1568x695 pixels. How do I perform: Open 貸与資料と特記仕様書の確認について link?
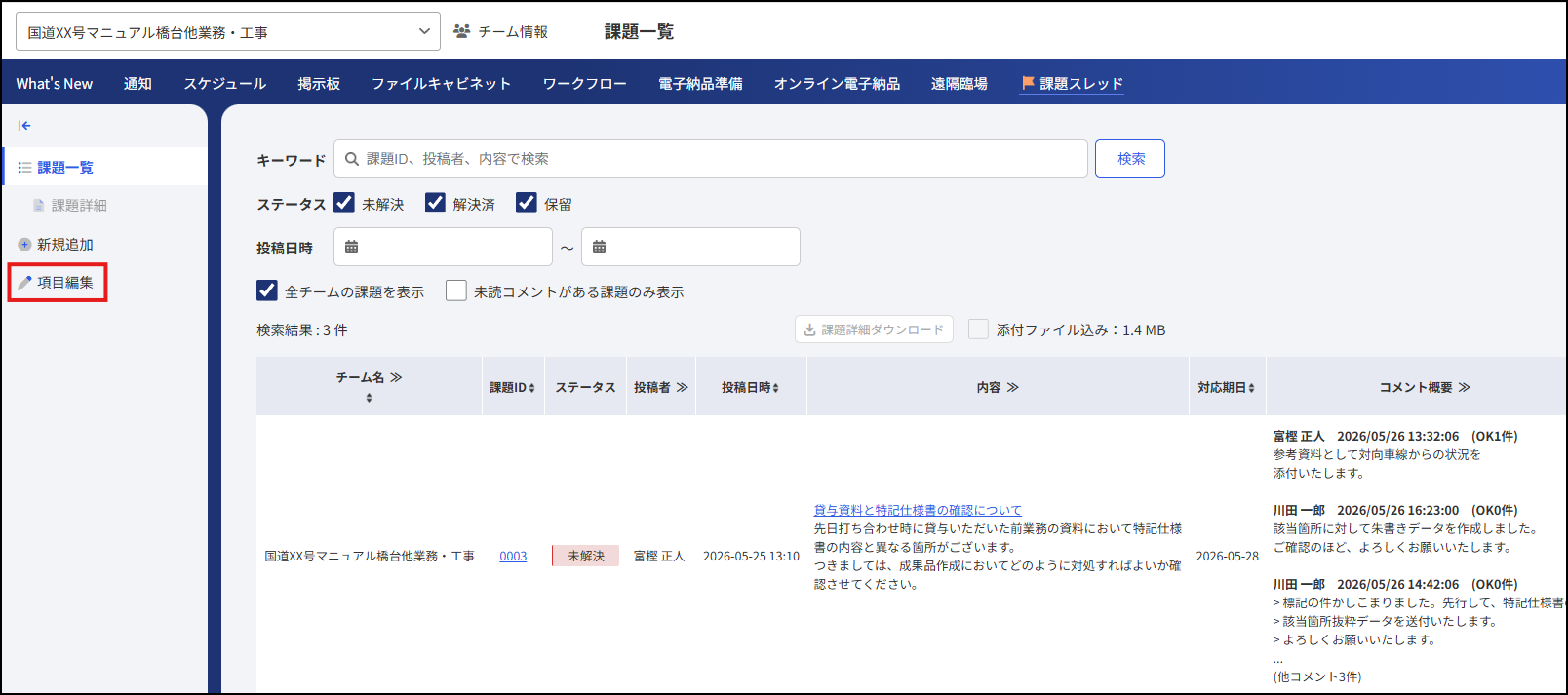(918, 510)
